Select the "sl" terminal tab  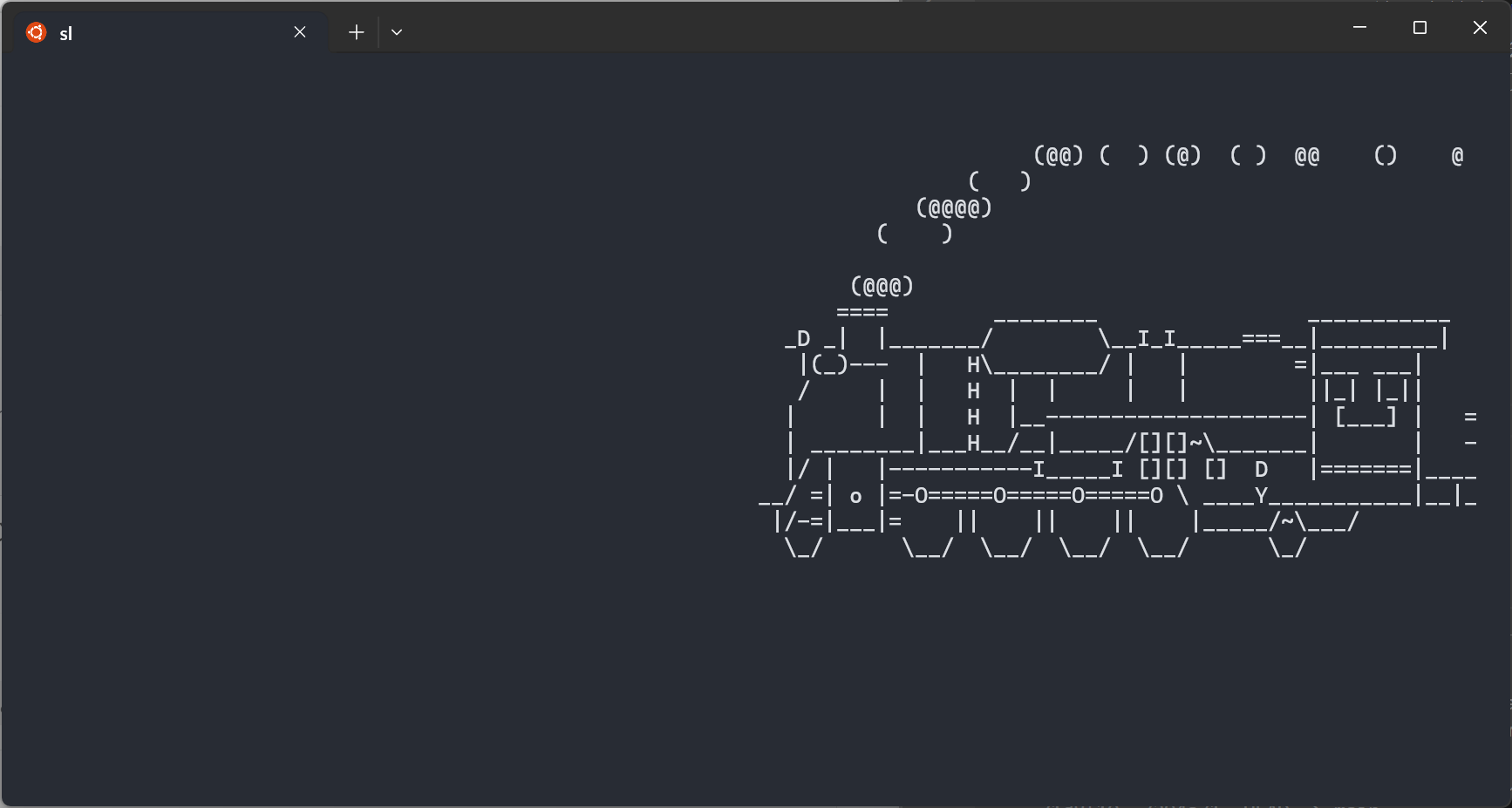tap(166, 32)
